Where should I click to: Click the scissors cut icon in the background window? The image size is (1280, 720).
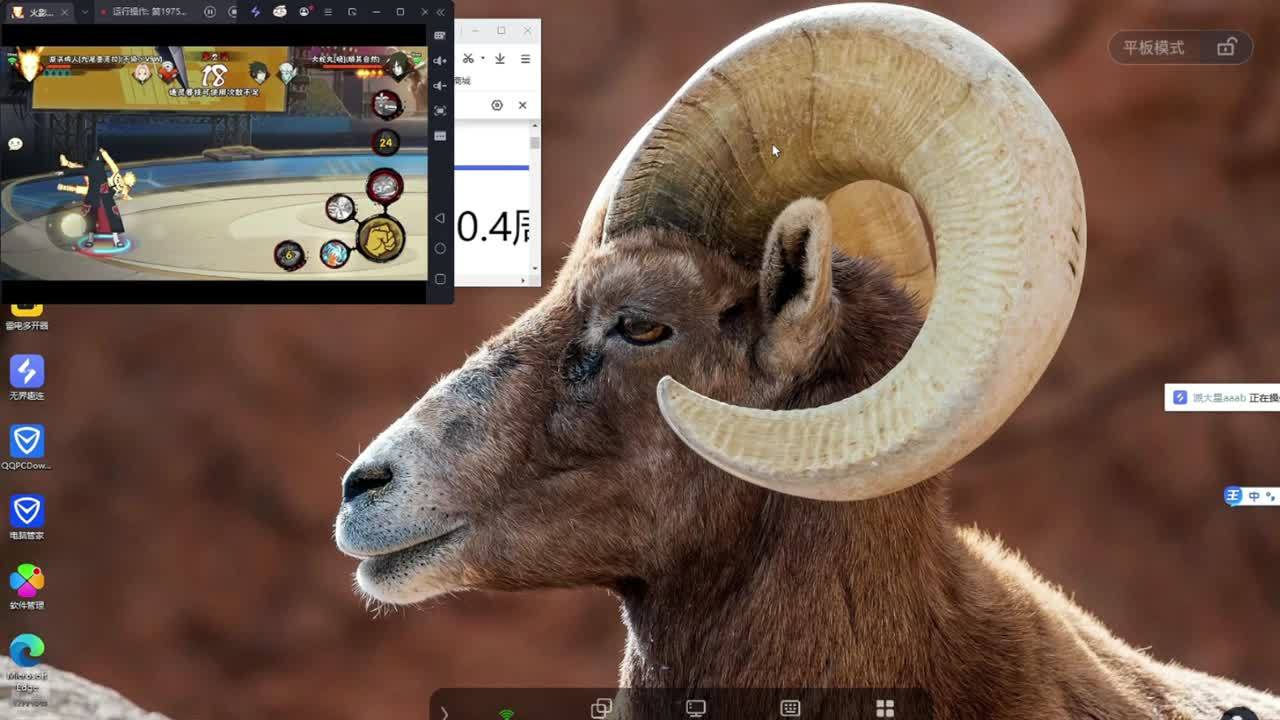click(x=468, y=59)
